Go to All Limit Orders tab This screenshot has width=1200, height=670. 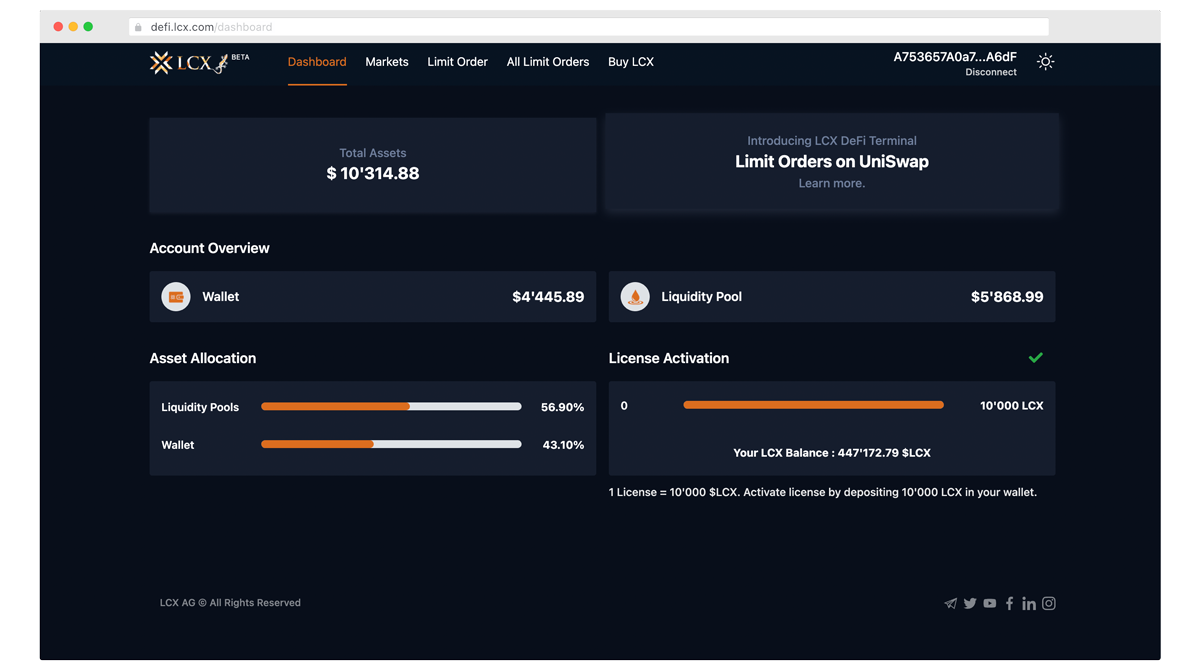pos(548,62)
